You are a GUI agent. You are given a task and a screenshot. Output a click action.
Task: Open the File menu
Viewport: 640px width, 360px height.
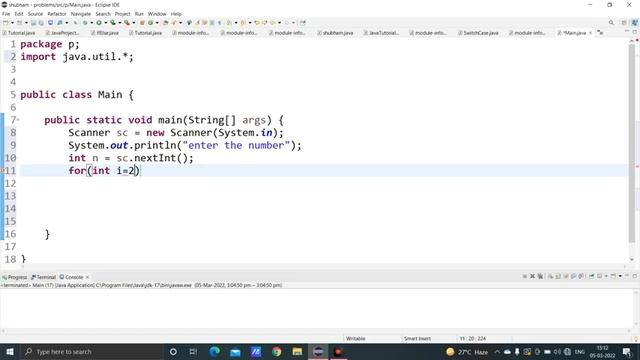click(x=6, y=14)
